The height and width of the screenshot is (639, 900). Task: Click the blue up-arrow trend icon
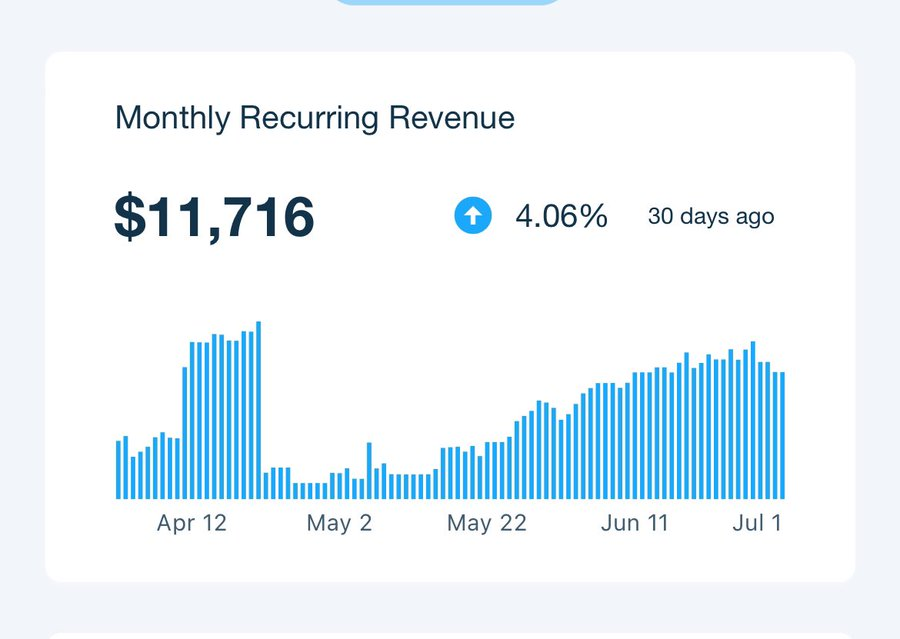[x=473, y=216]
